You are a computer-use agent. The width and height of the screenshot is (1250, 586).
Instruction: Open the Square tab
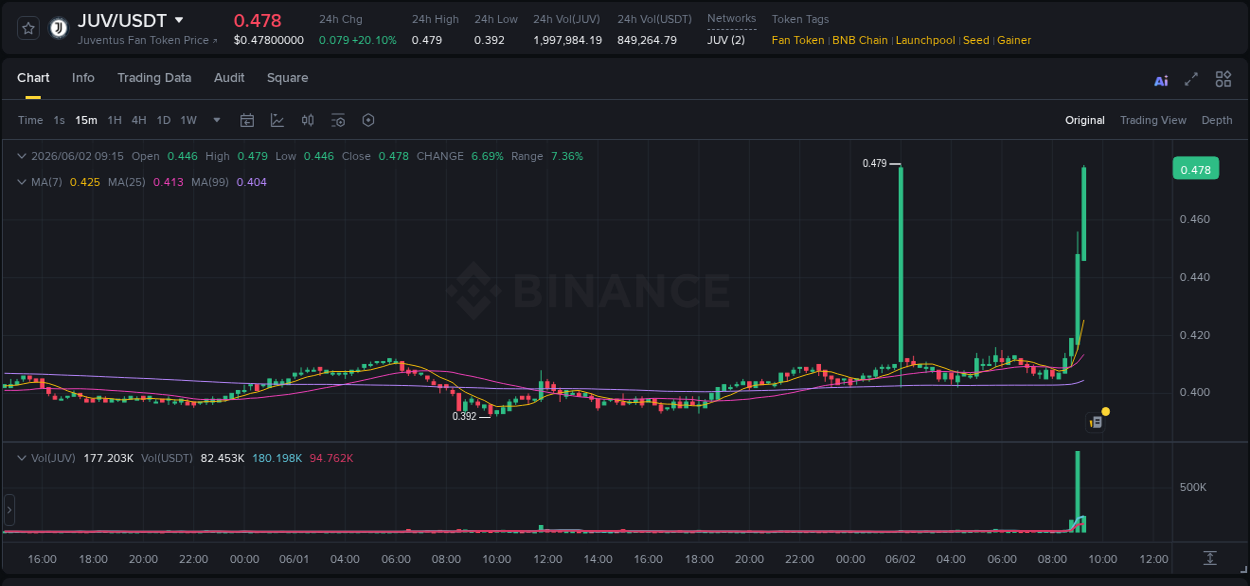point(287,78)
